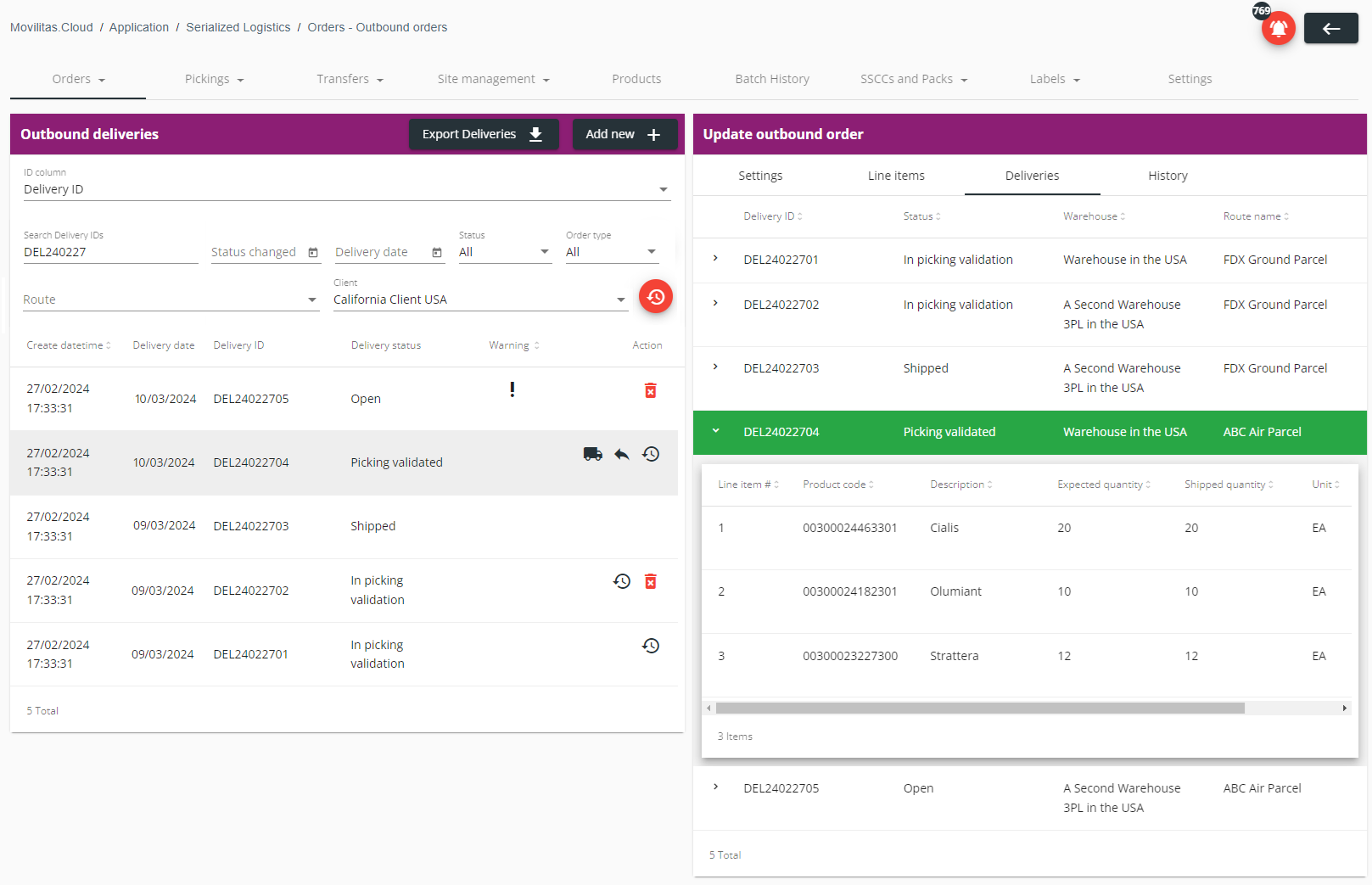Open the Client dropdown showing California Client USA
The height and width of the screenshot is (885, 1372).
[480, 300]
